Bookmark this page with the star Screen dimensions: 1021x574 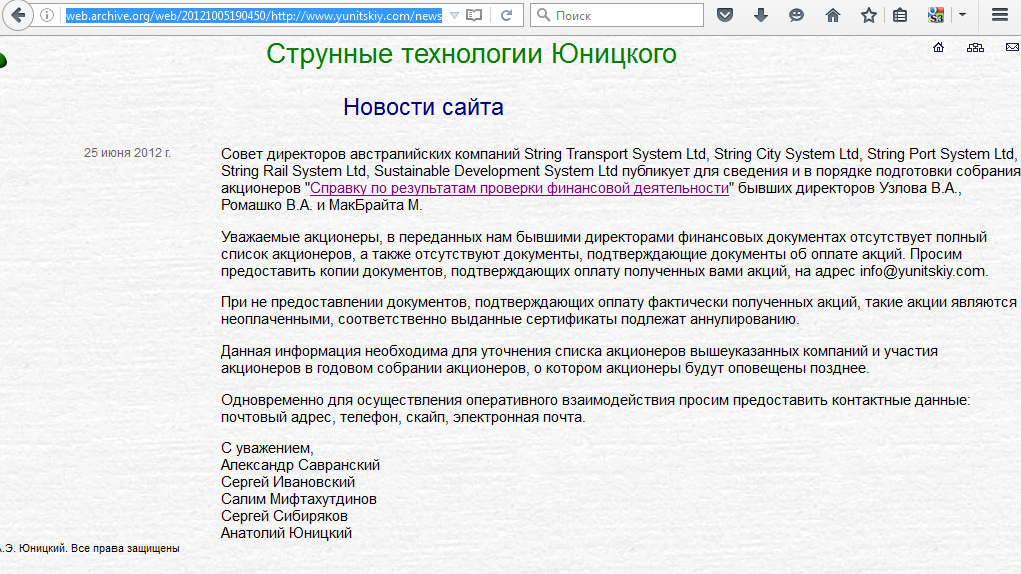point(868,16)
